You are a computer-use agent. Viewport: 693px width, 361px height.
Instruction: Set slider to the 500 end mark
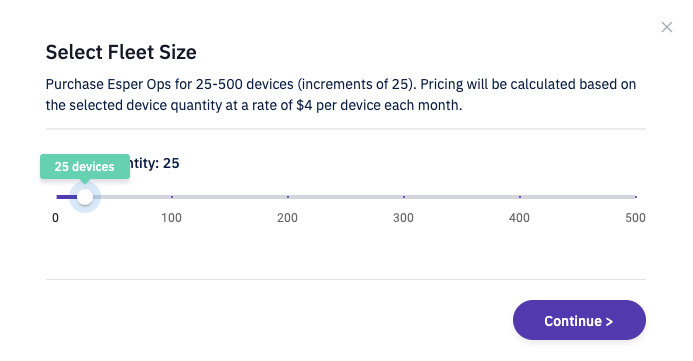point(636,197)
